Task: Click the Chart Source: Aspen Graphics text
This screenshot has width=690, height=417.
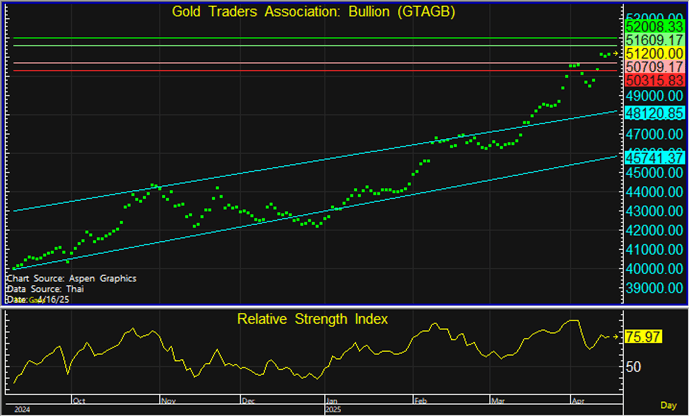Action: tap(70, 278)
